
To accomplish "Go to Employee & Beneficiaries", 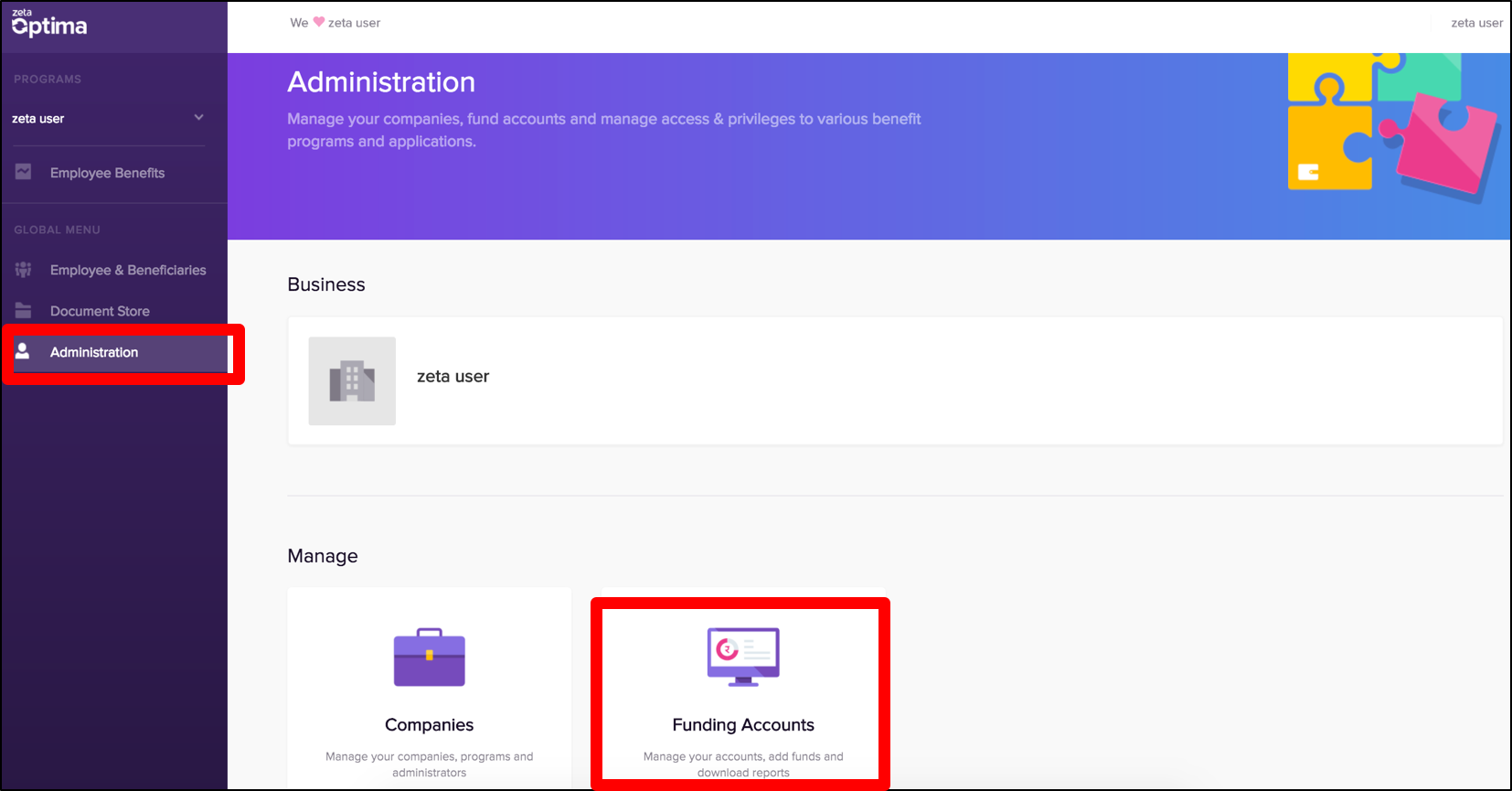I will click(128, 270).
